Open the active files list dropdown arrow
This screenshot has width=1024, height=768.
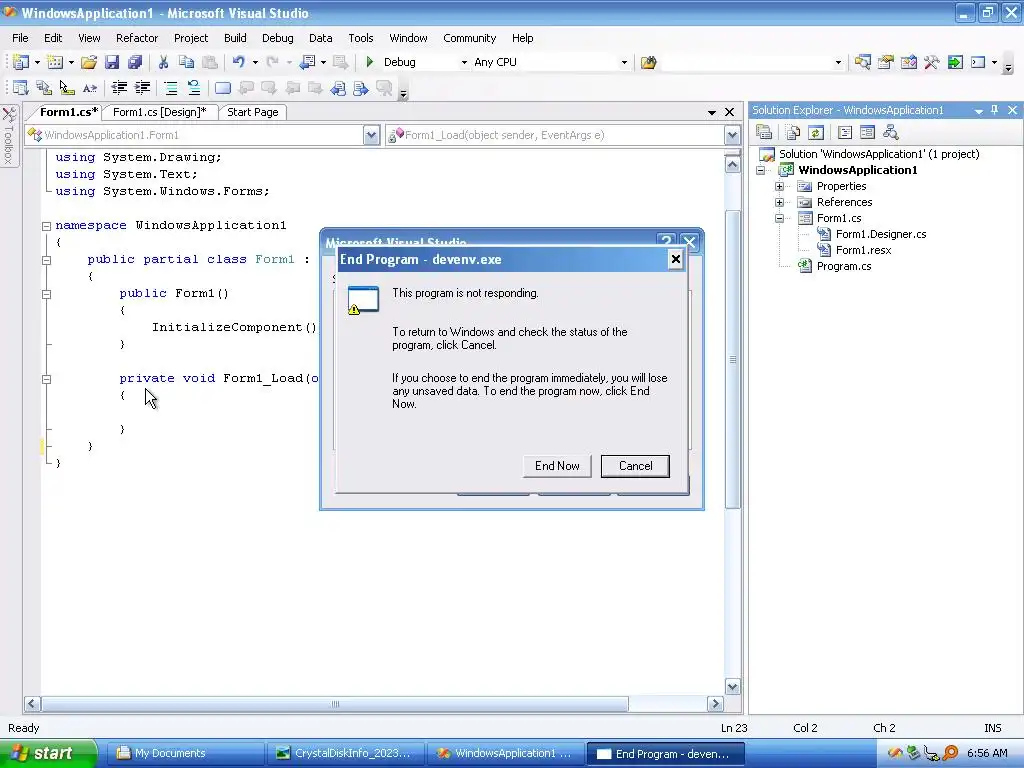(711, 112)
